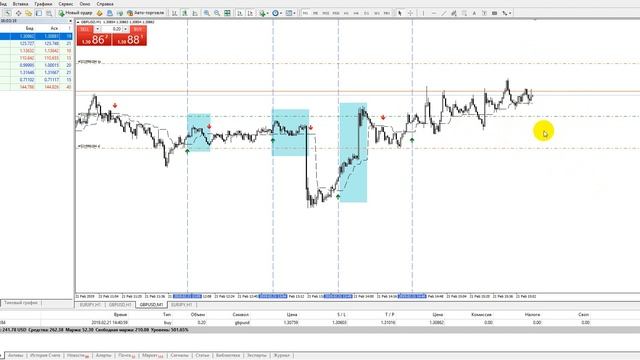This screenshot has width=640, height=360.
Task: Click the red BUY button
Action: point(129,36)
